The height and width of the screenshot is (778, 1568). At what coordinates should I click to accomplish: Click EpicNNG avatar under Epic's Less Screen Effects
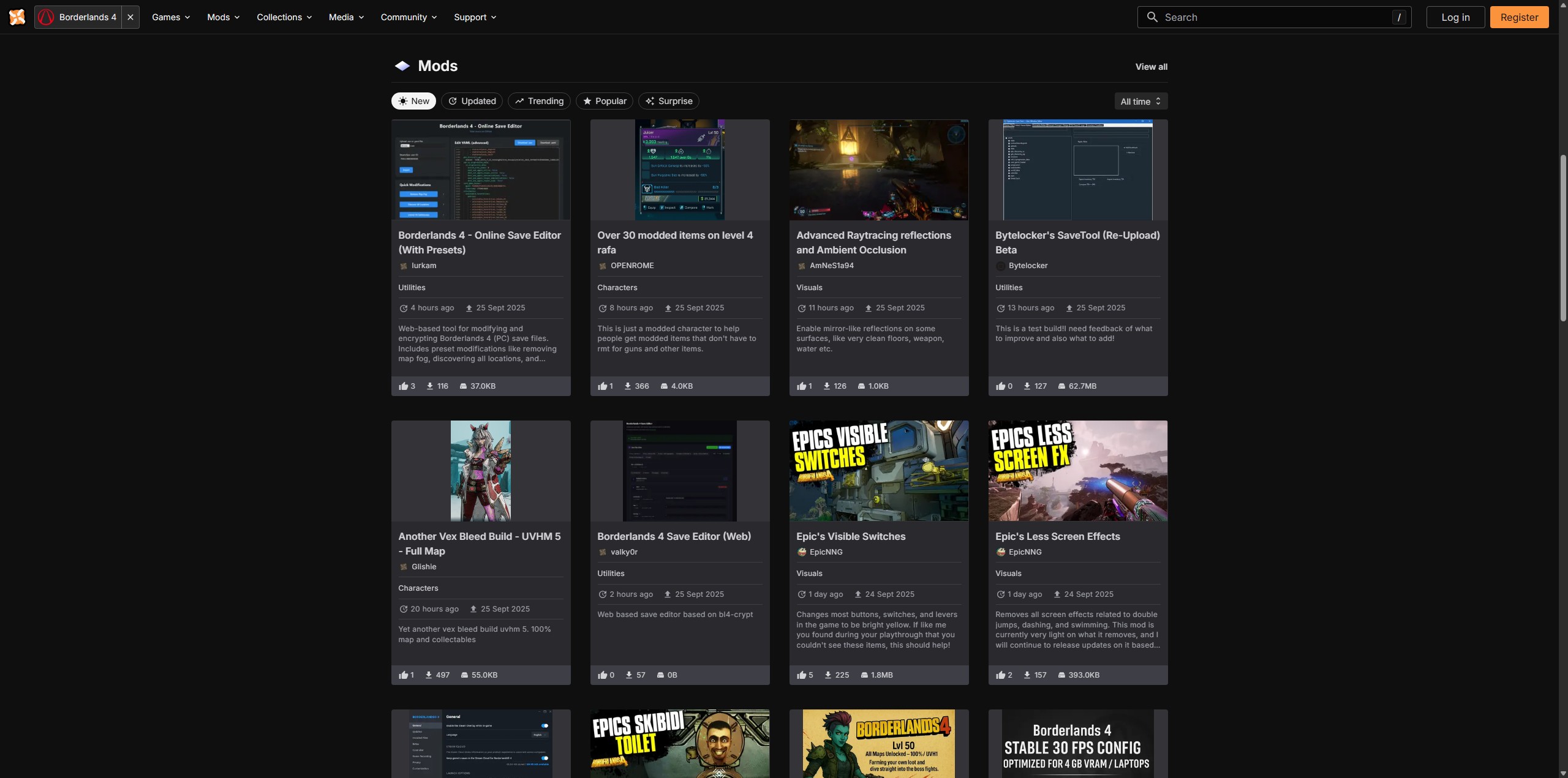1000,552
